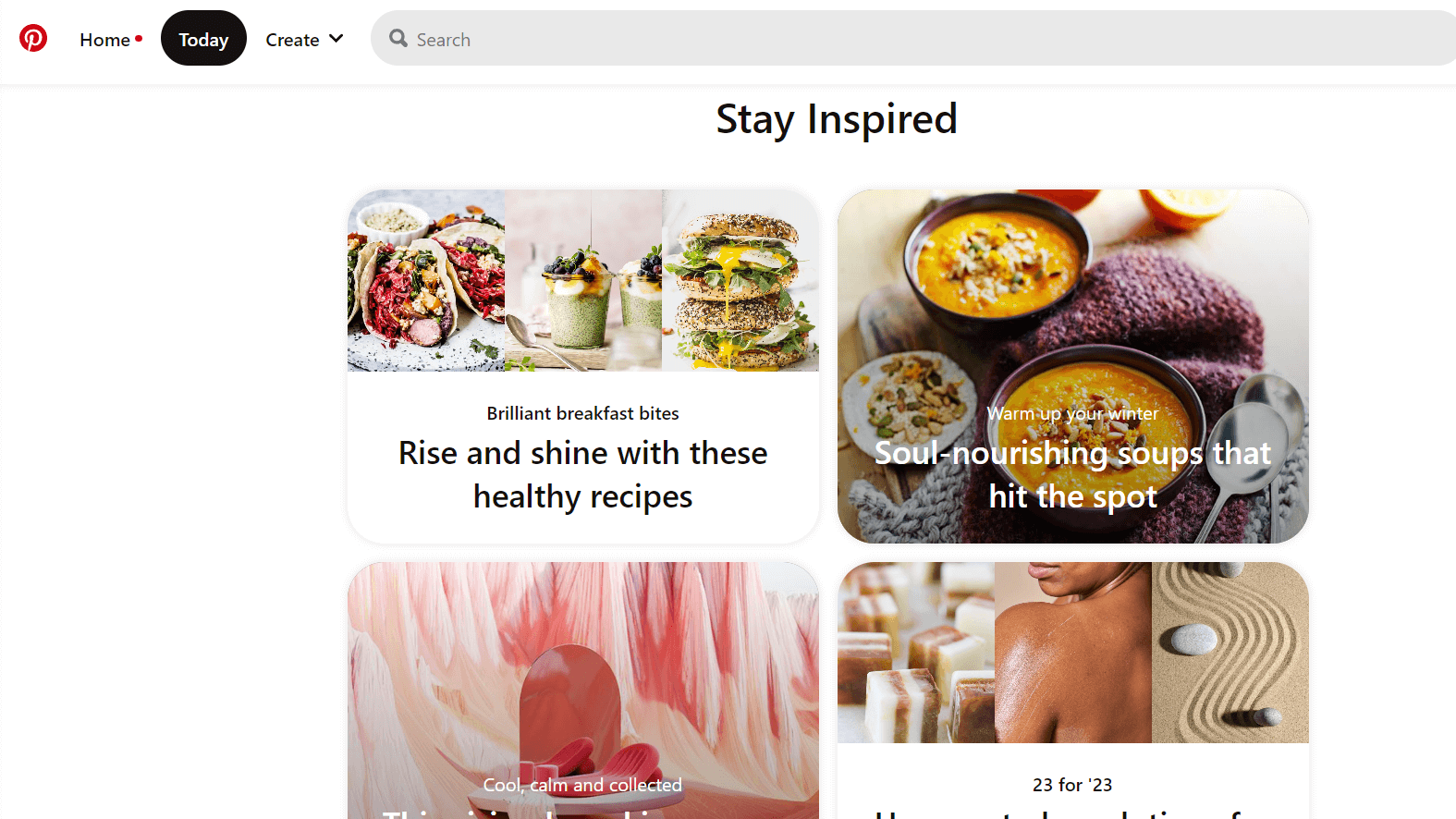1456x819 pixels.
Task: Focus the Search input field
Action: (915, 39)
